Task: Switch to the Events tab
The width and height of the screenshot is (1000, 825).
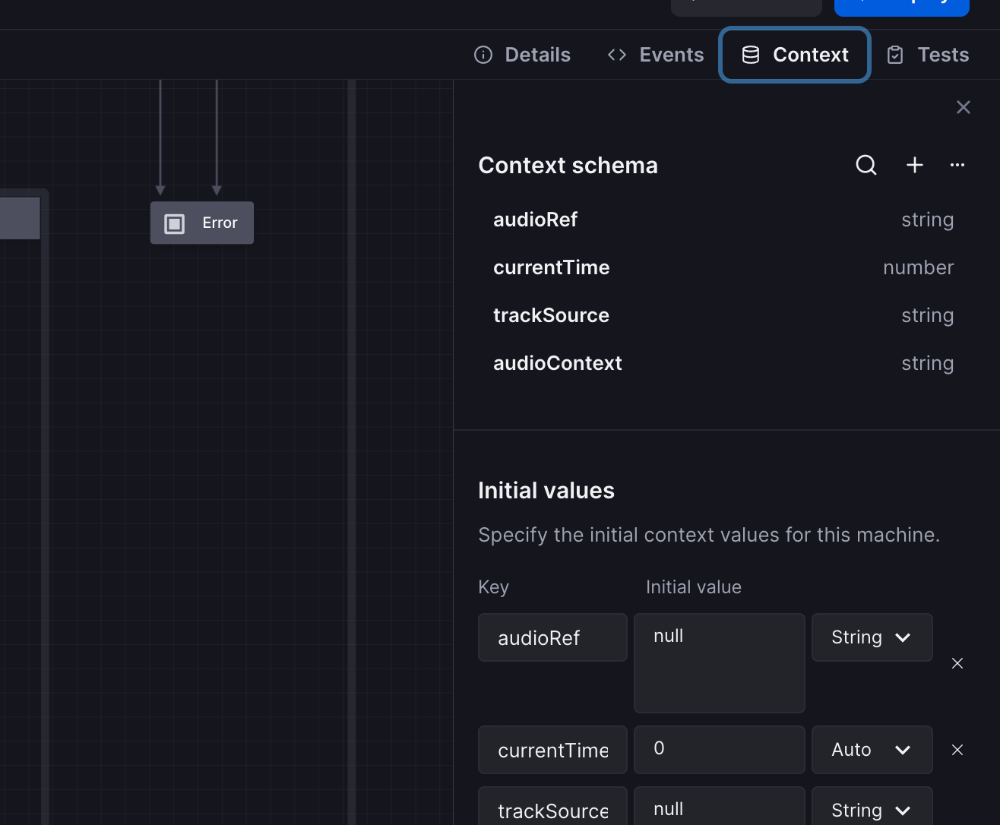Action: coord(656,55)
